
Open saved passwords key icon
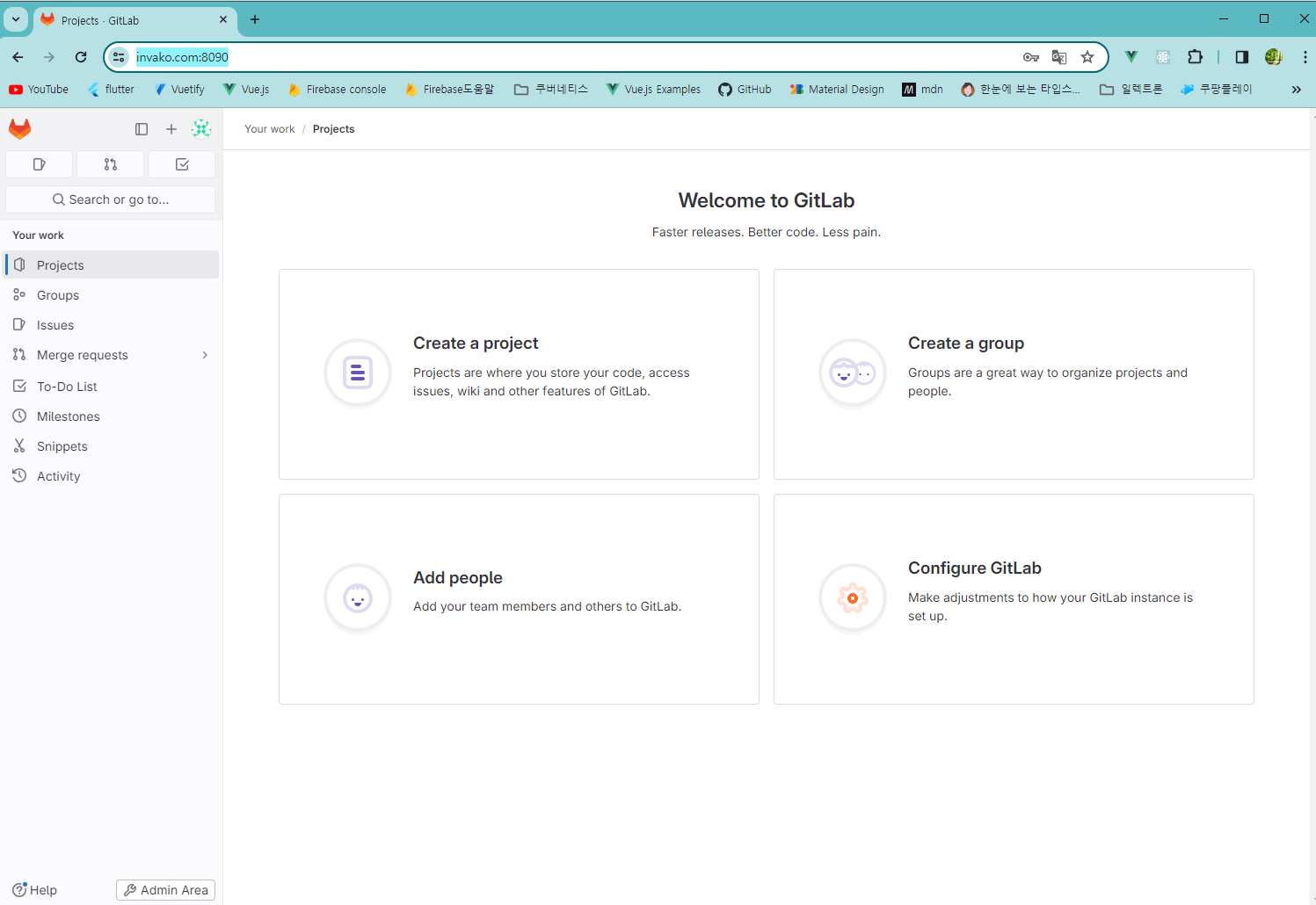1031,57
